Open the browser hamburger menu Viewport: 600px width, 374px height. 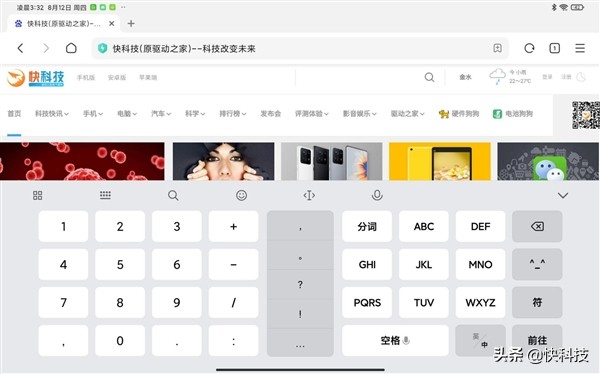(x=580, y=48)
